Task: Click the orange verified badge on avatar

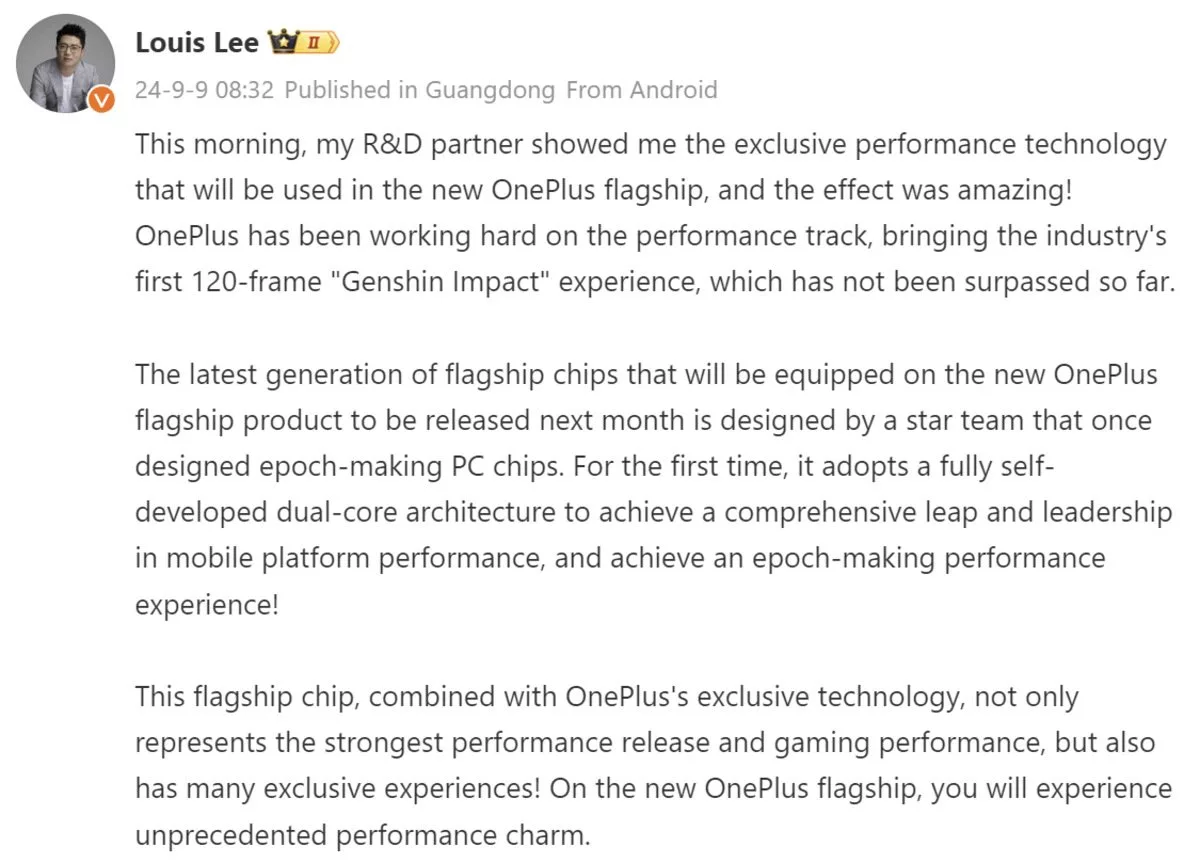Action: [x=101, y=99]
